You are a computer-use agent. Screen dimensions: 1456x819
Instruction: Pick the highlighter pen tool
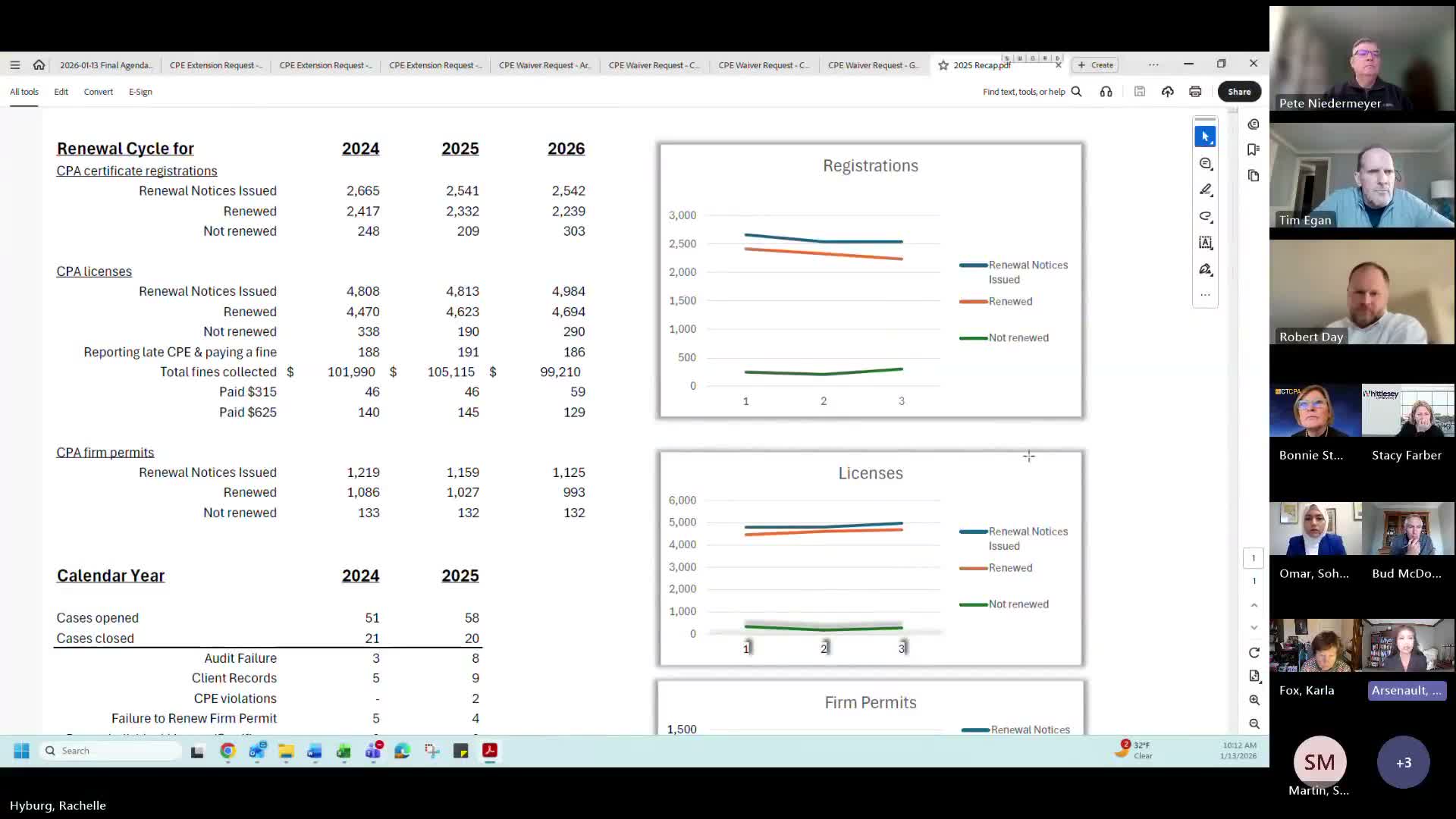1205,190
